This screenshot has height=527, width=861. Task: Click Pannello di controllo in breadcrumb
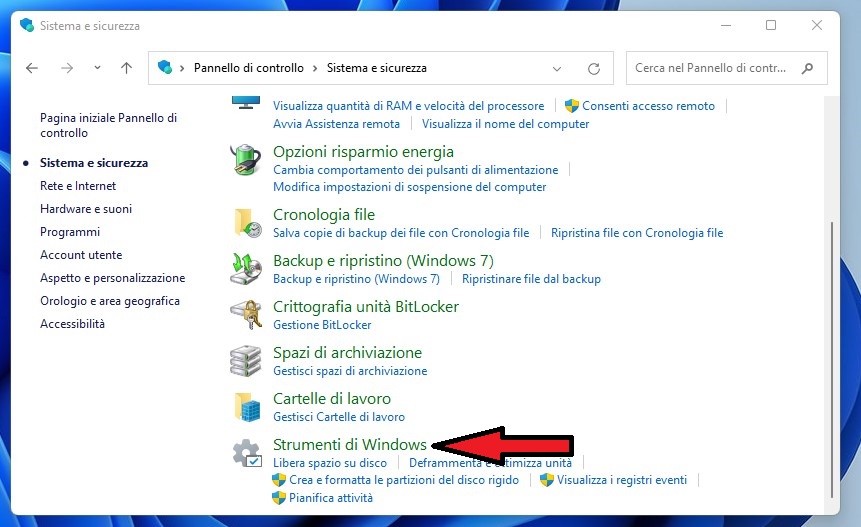(249, 68)
